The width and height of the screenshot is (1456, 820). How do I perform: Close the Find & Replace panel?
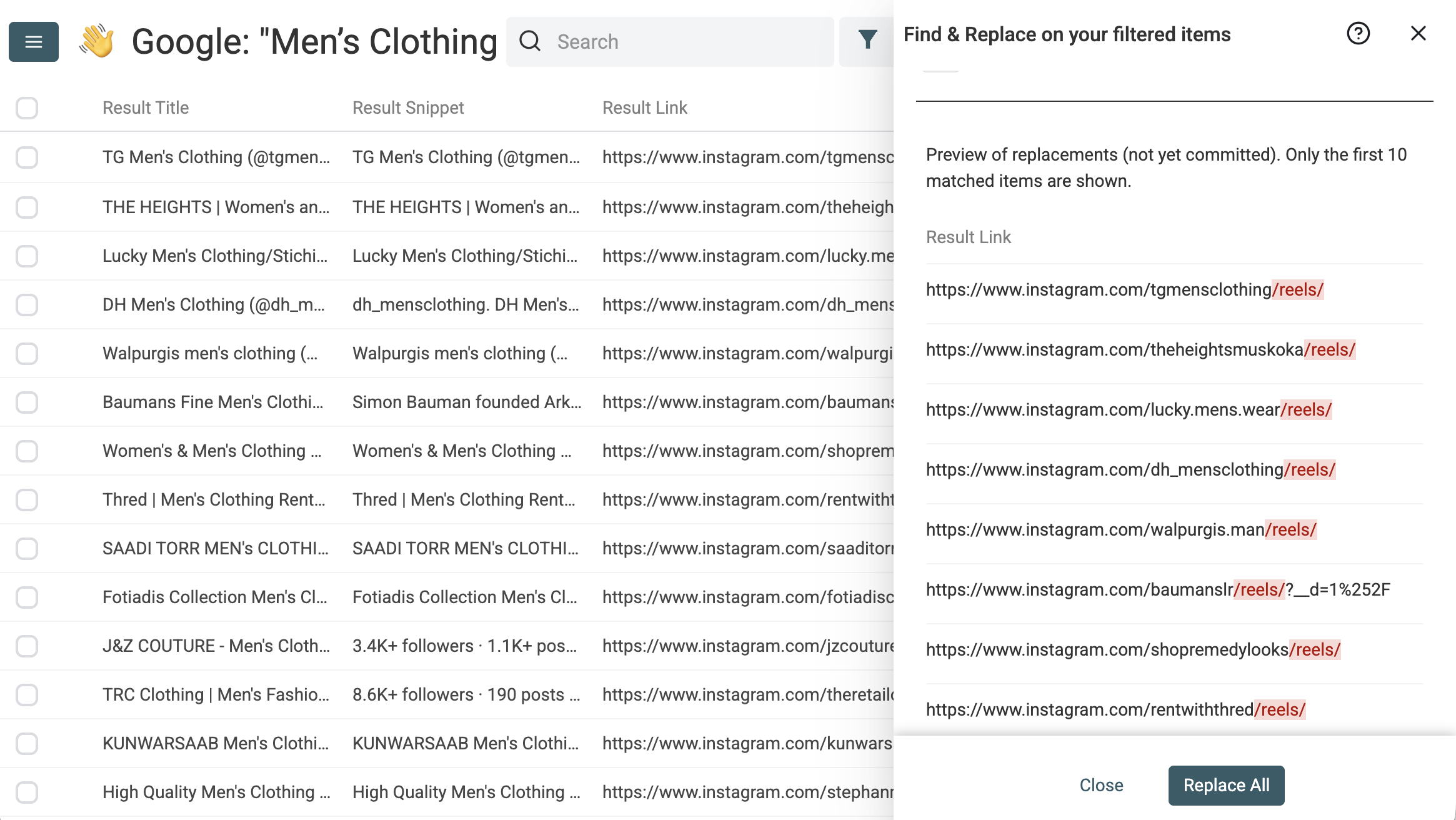pos(1418,34)
